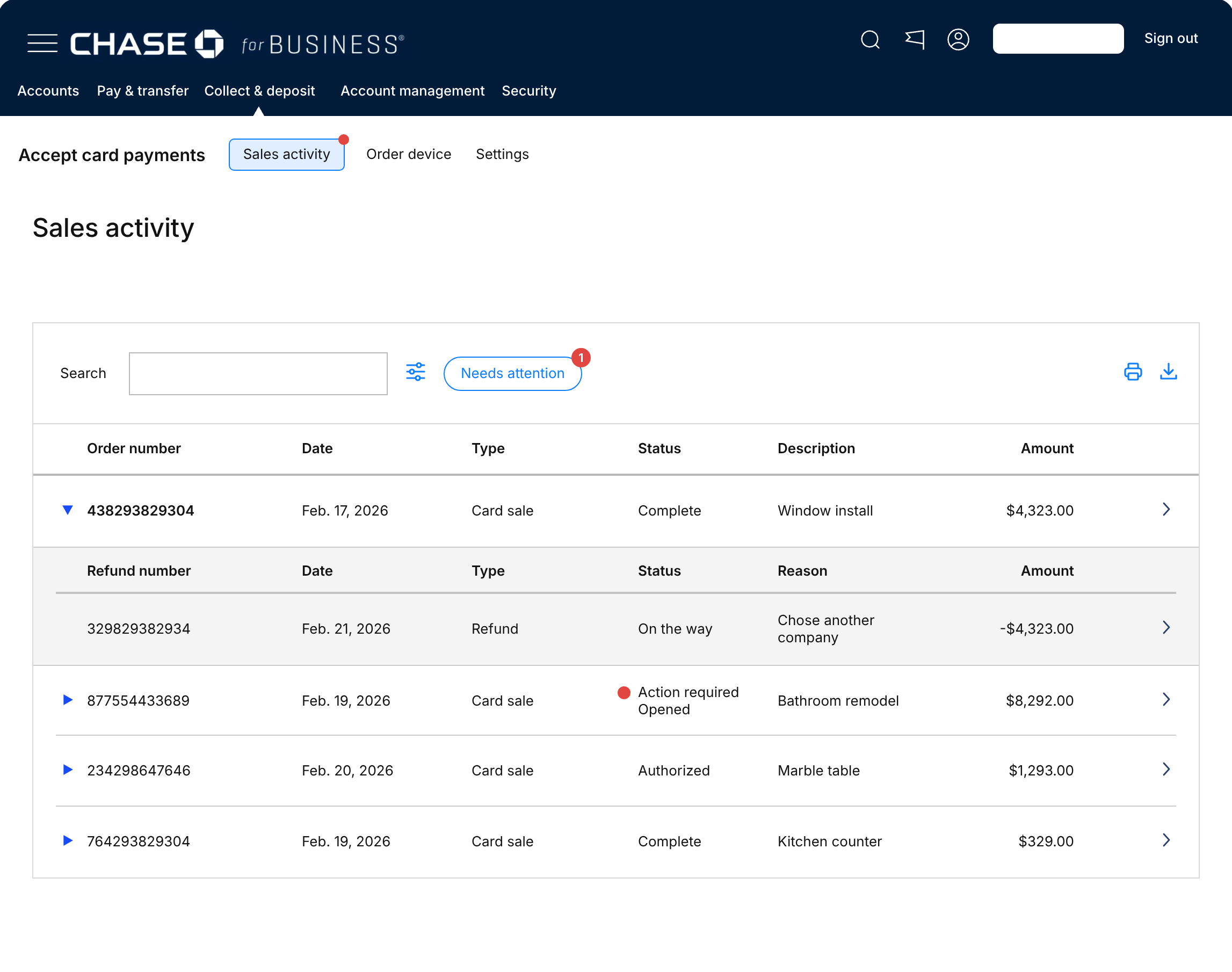Click the Reason column header
This screenshot has height=972, width=1232.
[802, 571]
